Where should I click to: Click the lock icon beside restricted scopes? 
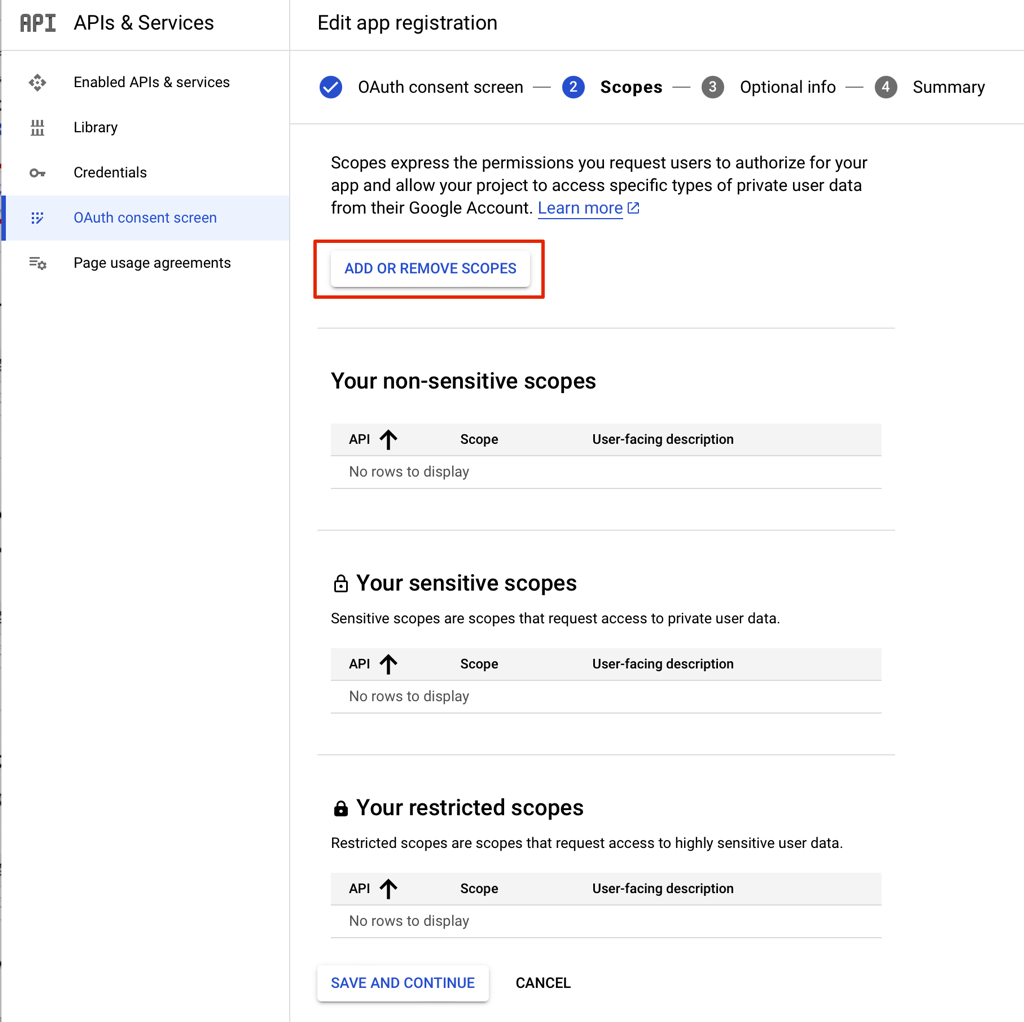pos(340,808)
